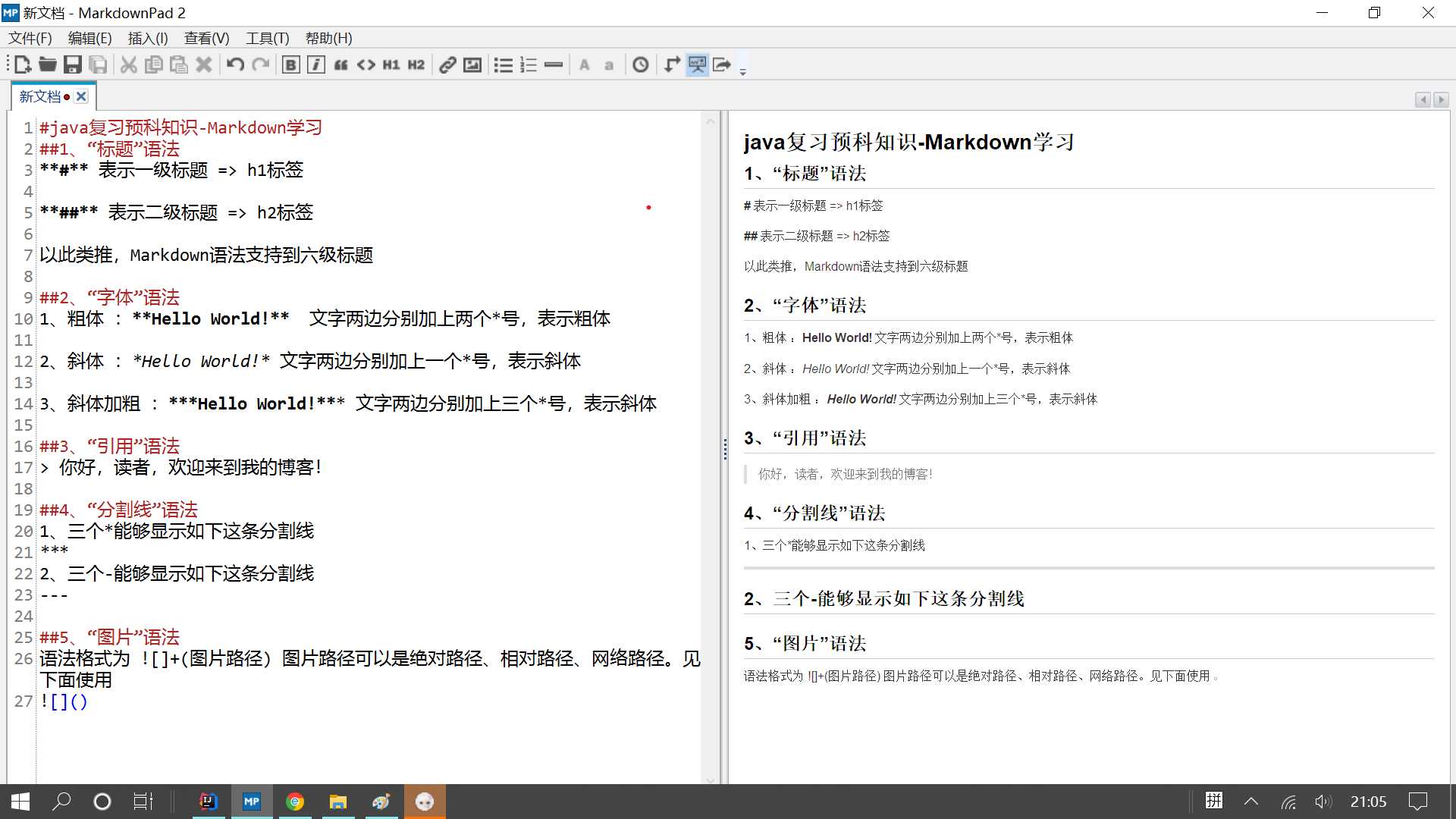Open the Windows Start menu
The image size is (1456, 819).
click(x=20, y=802)
